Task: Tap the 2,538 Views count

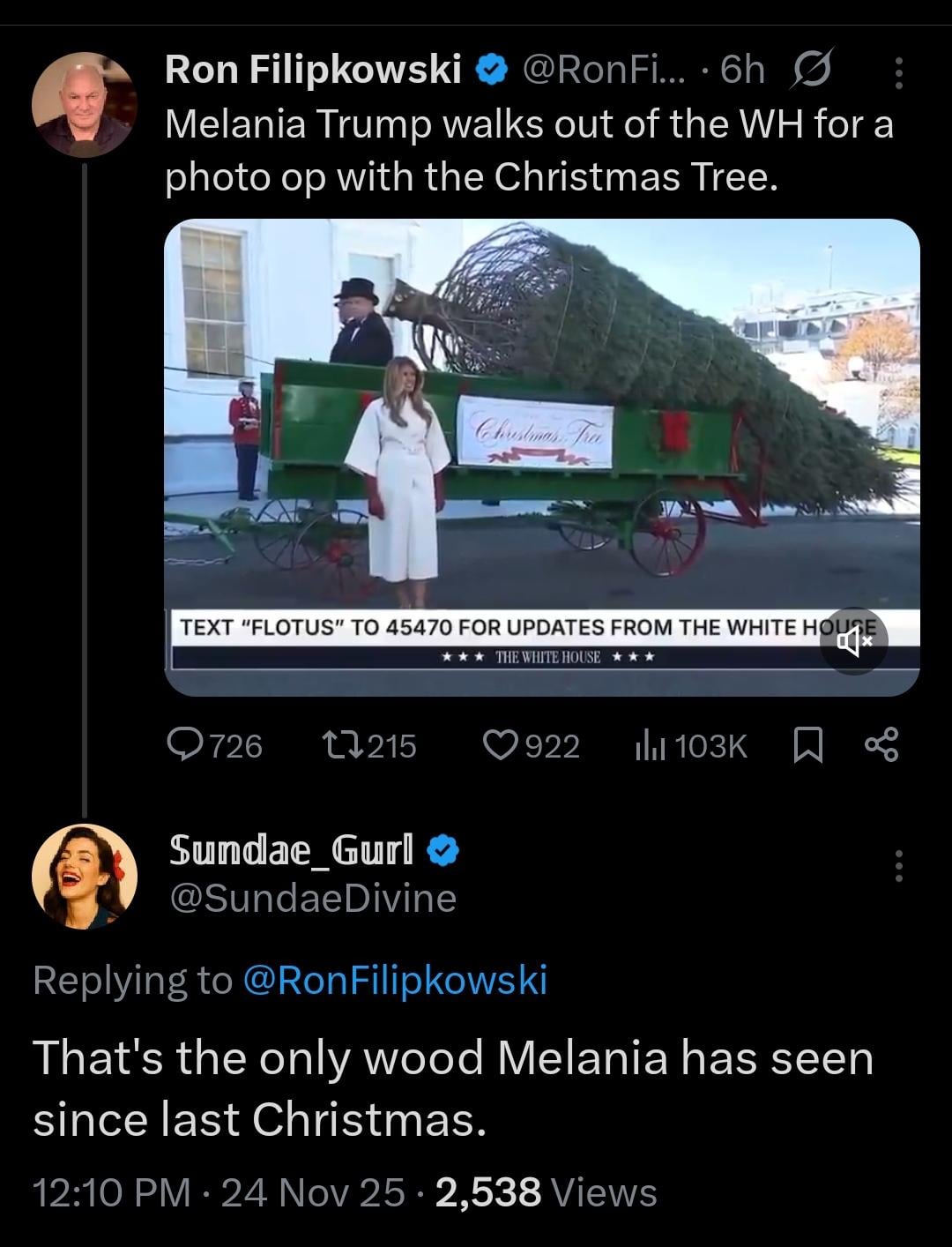Action: pos(546,1192)
